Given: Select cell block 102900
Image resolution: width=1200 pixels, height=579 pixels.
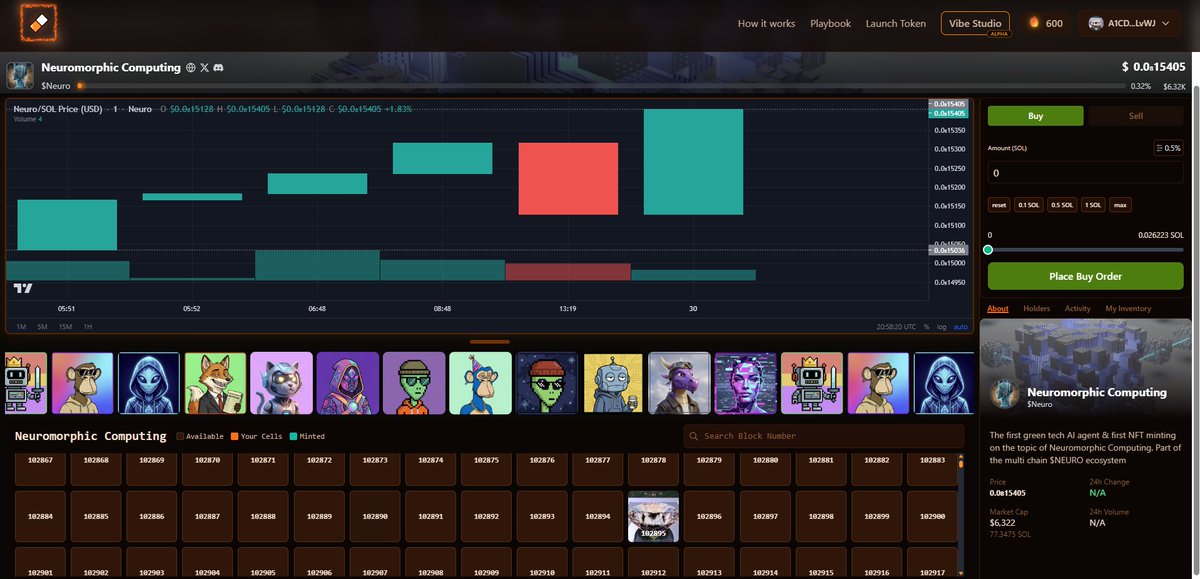Looking at the screenshot, I should [932, 516].
